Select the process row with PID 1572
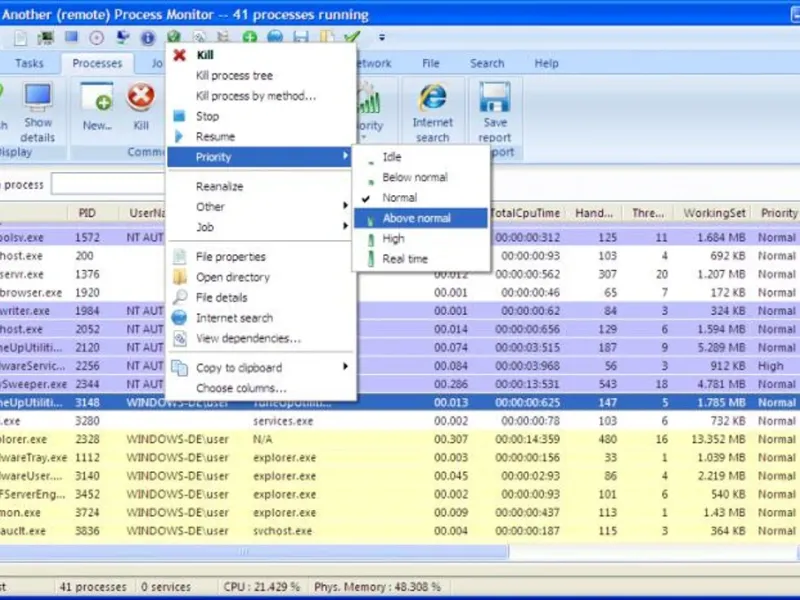 click(400, 237)
